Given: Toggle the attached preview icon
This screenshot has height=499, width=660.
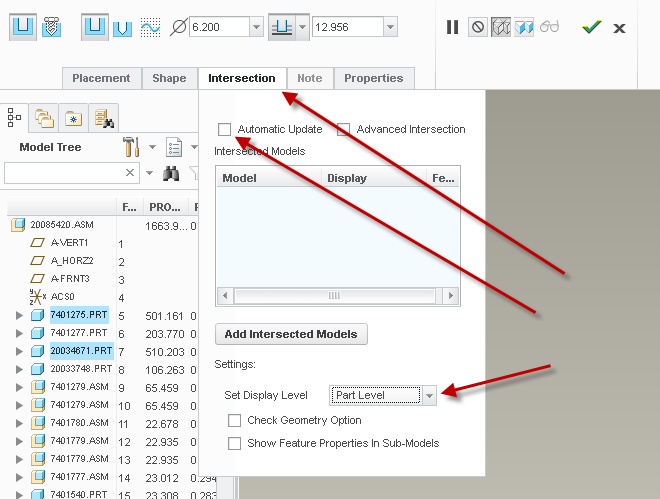Looking at the screenshot, I should [524, 27].
